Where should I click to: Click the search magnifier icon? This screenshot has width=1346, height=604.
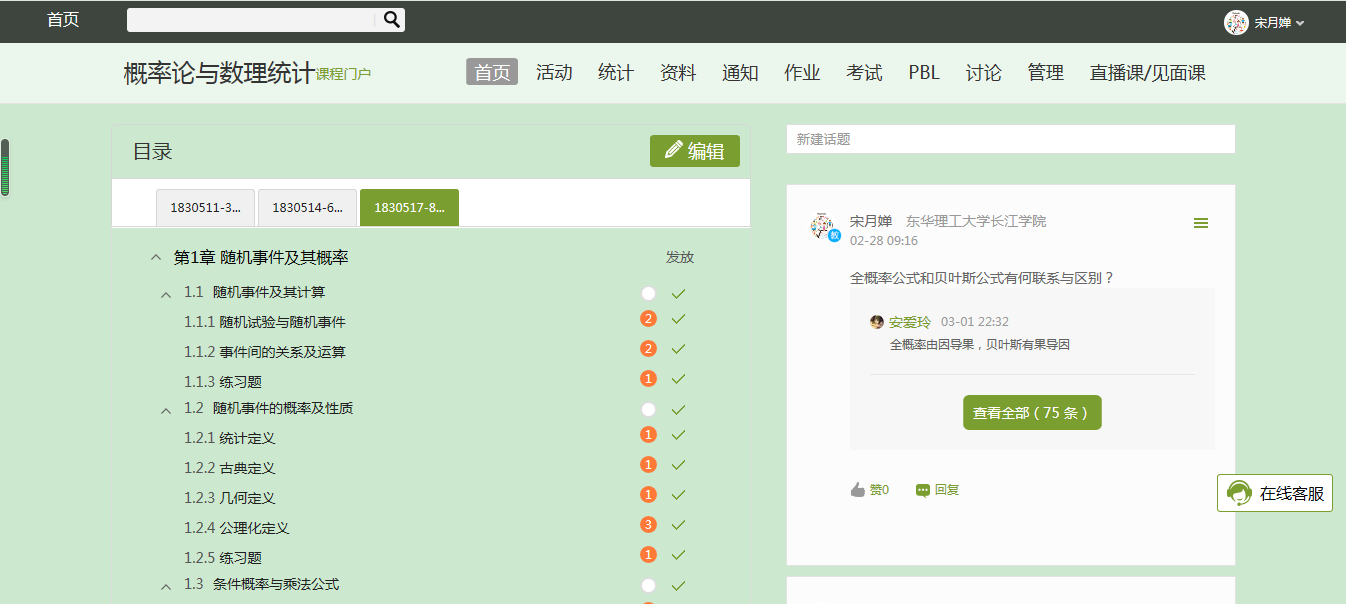392,19
